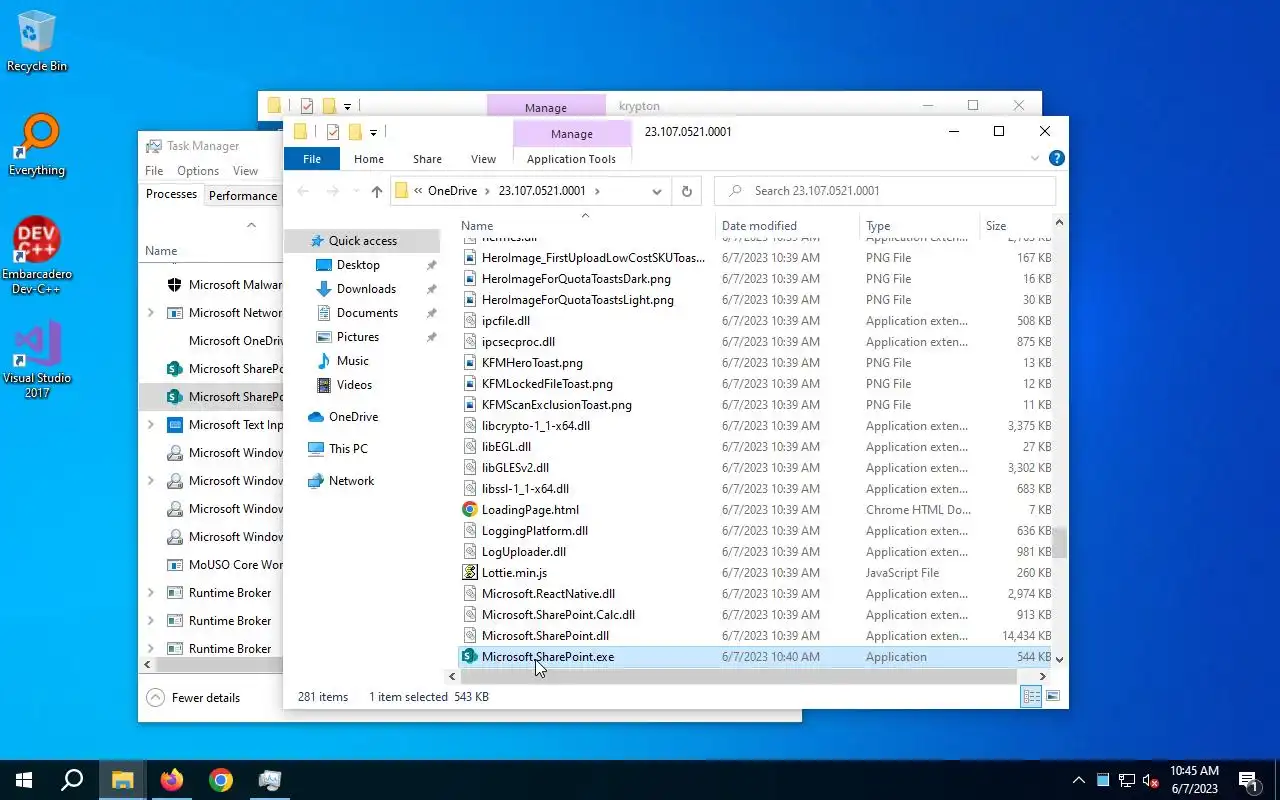
Task: Select Microsoft.SharePoint.exe application icon
Action: pyautogui.click(x=470, y=657)
